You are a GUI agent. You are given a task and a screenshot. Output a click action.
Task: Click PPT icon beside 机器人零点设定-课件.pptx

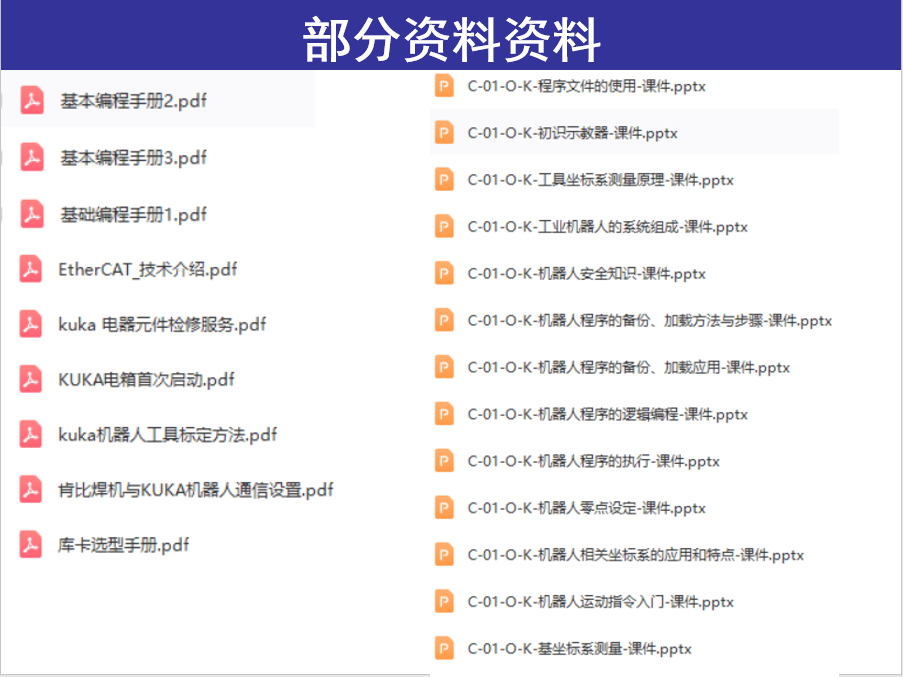444,508
